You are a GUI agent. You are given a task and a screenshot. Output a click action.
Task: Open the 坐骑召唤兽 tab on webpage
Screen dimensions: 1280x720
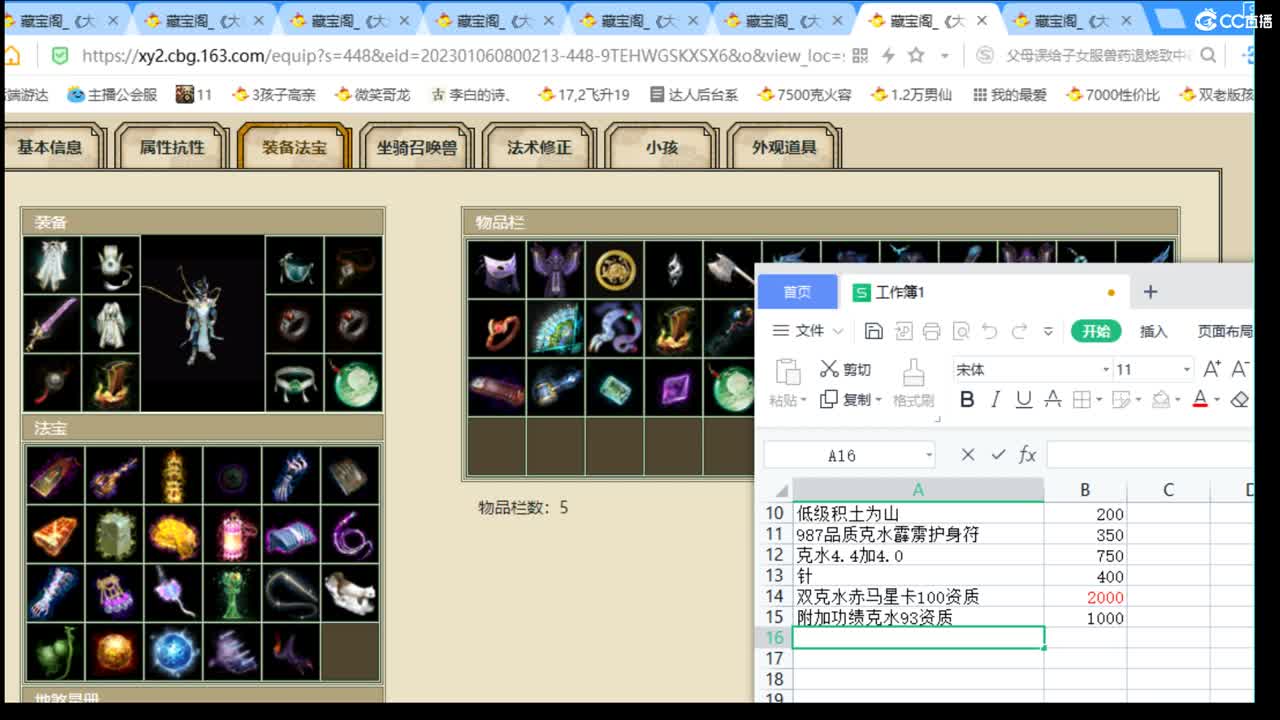click(416, 147)
